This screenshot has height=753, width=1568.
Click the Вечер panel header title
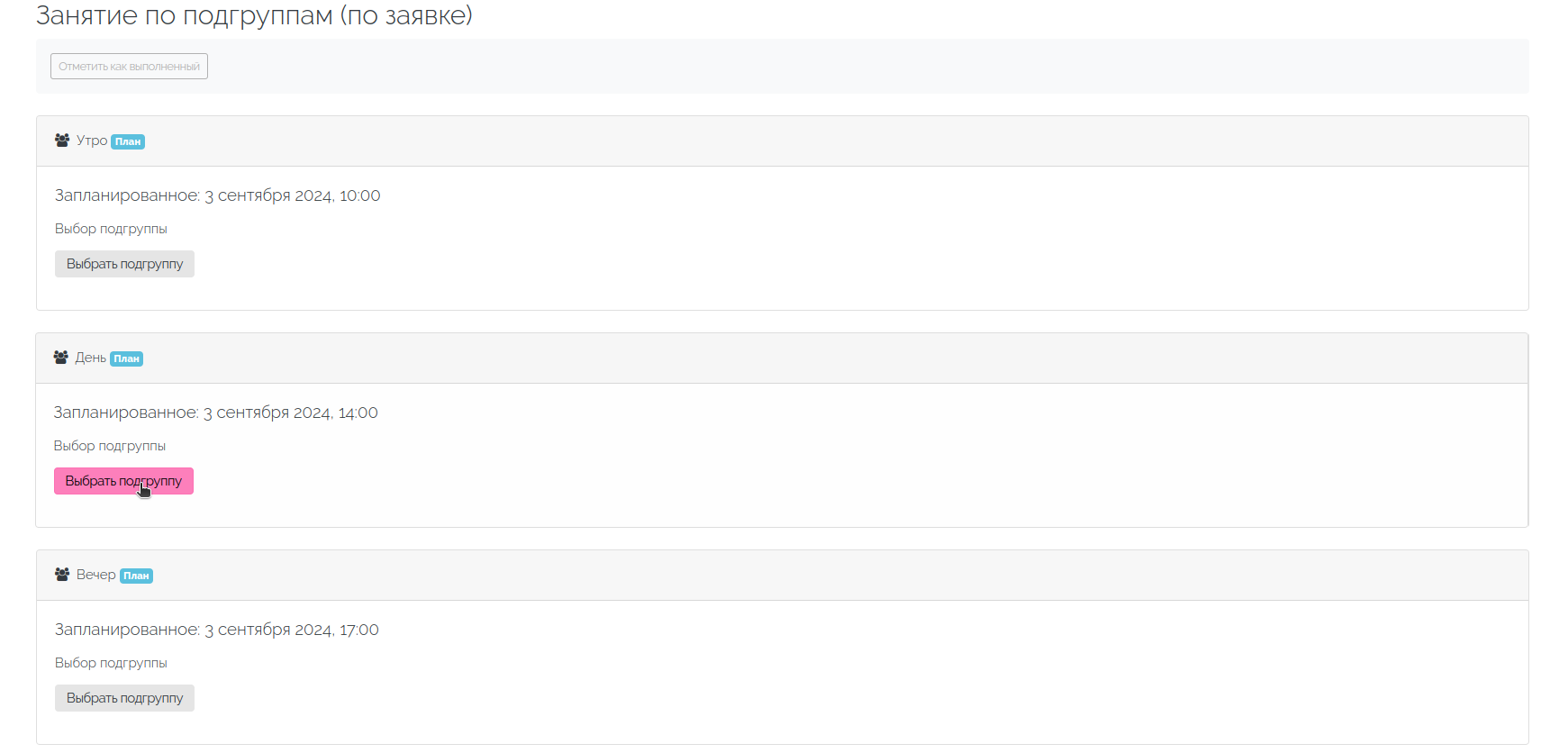click(95, 575)
